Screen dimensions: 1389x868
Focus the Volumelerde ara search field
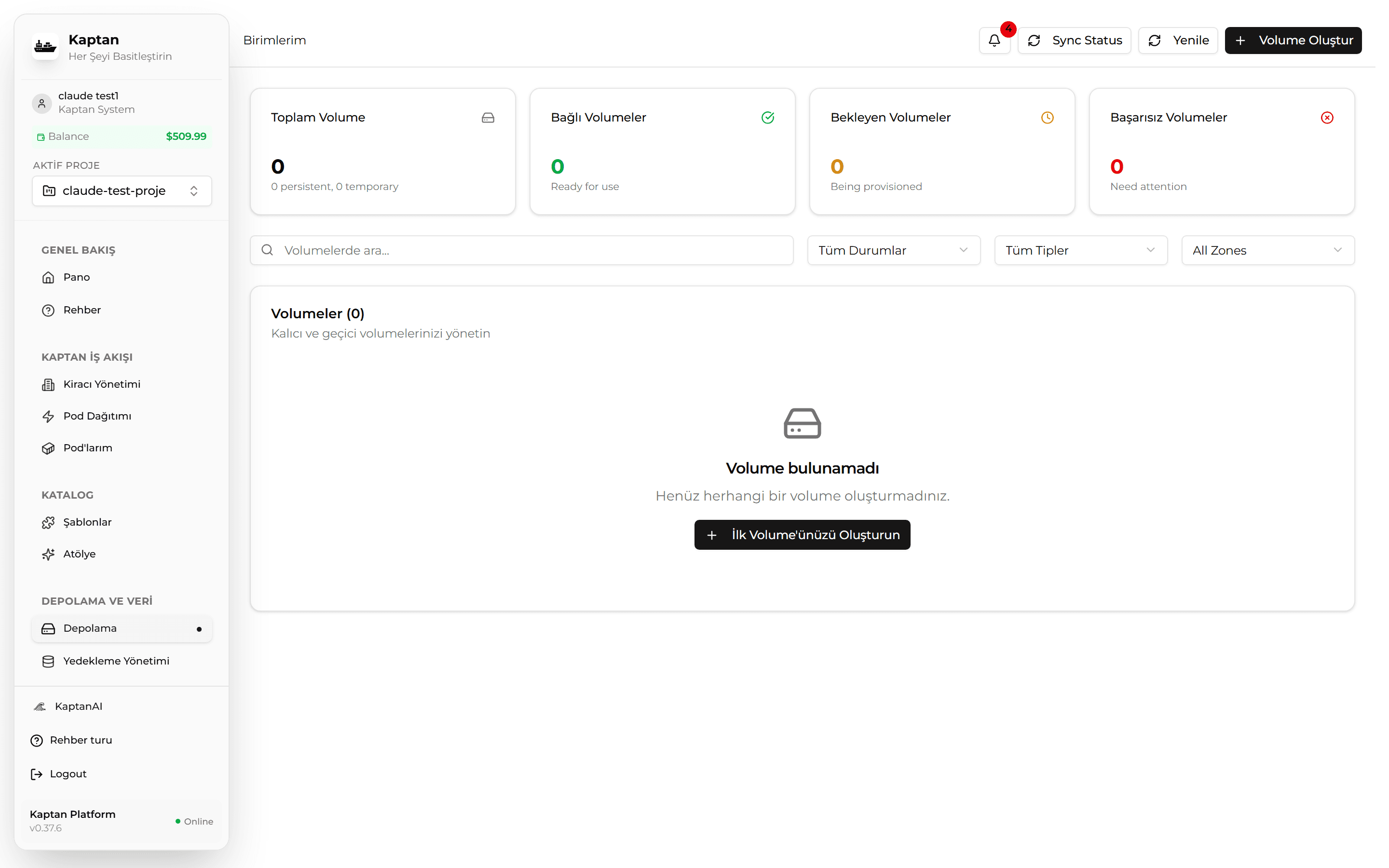[521, 250]
